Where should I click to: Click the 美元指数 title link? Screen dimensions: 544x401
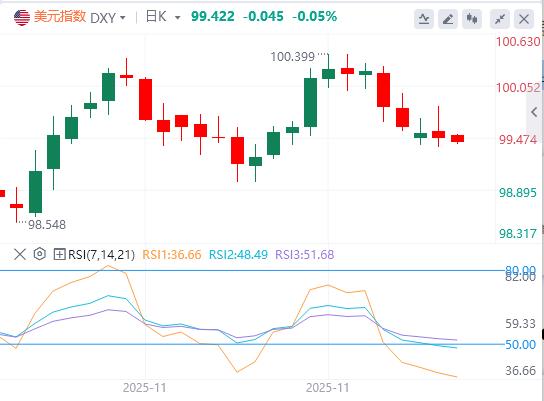click(x=60, y=16)
